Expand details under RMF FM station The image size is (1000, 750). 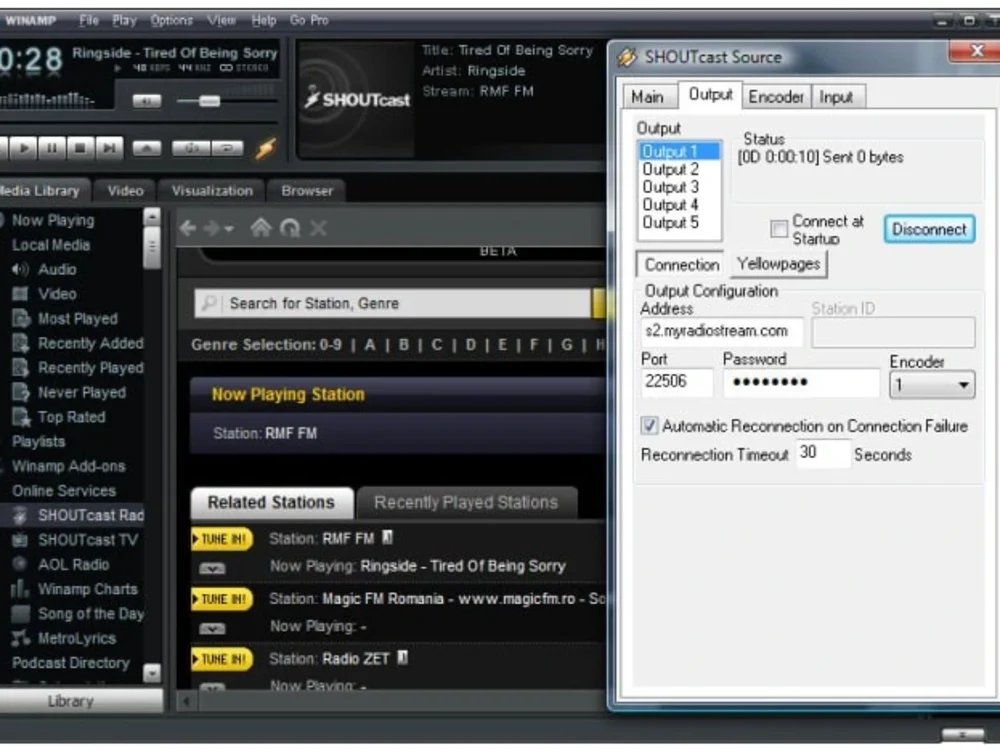click(212, 568)
